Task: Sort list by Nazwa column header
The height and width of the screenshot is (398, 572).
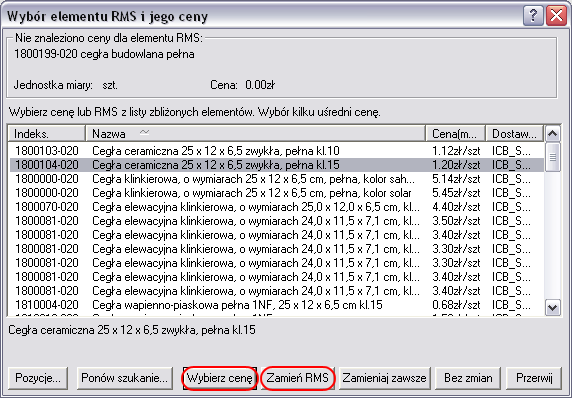Action: [255, 134]
